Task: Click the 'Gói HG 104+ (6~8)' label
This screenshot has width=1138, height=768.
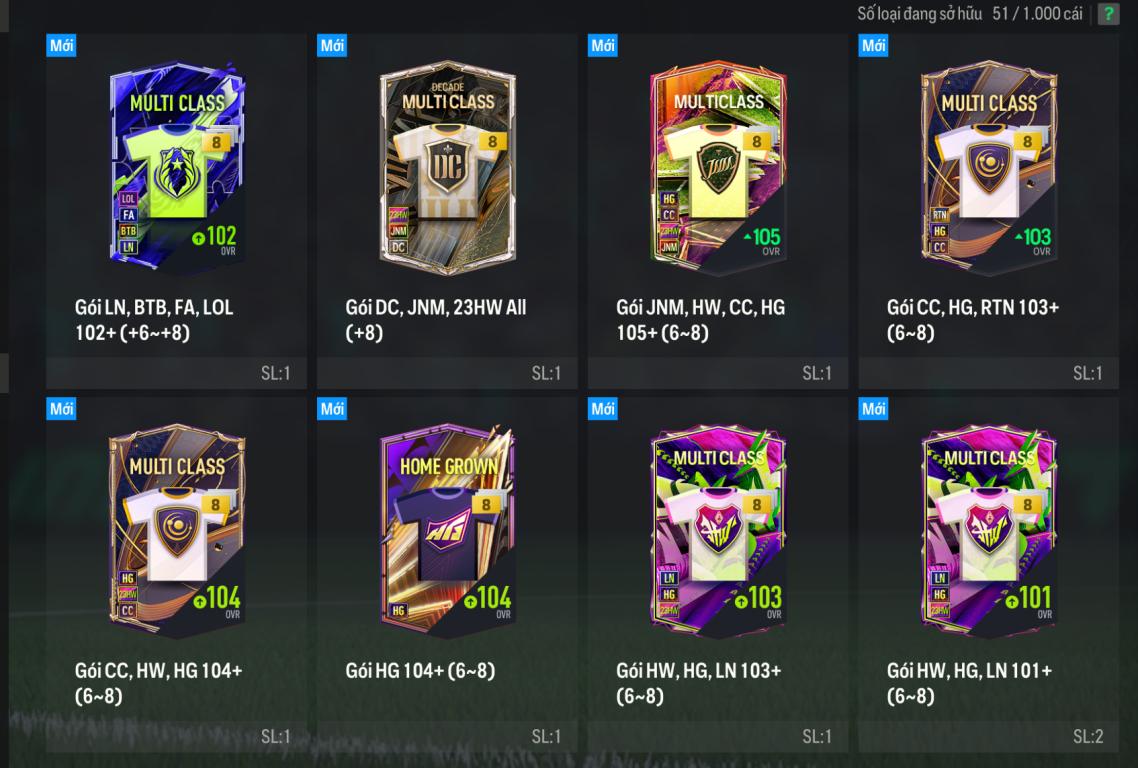Action: (420, 670)
